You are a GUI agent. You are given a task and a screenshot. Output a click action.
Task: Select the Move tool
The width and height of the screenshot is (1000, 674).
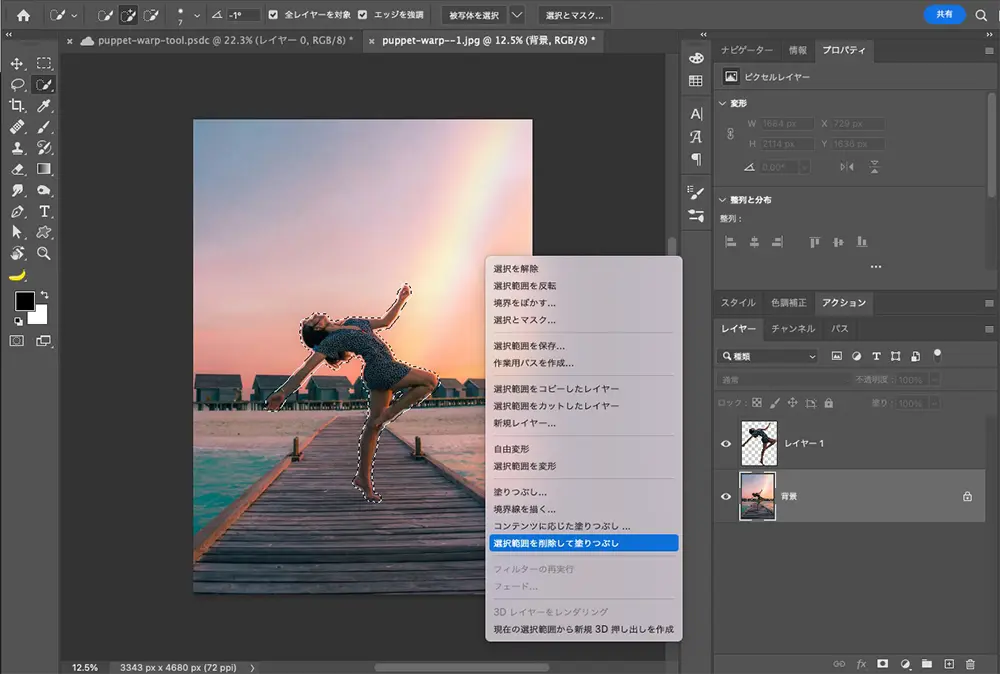17,64
